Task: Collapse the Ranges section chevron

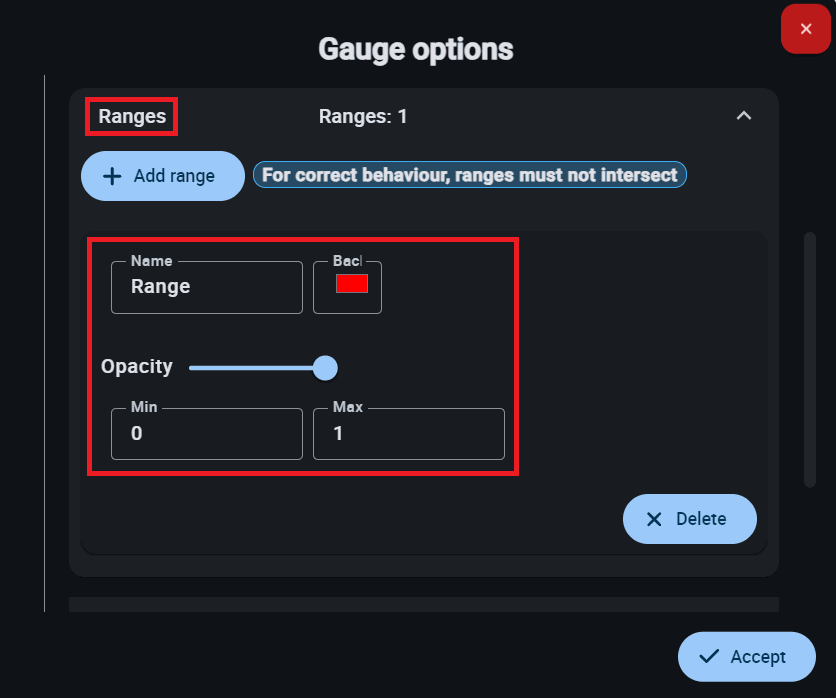Action: click(x=743, y=116)
